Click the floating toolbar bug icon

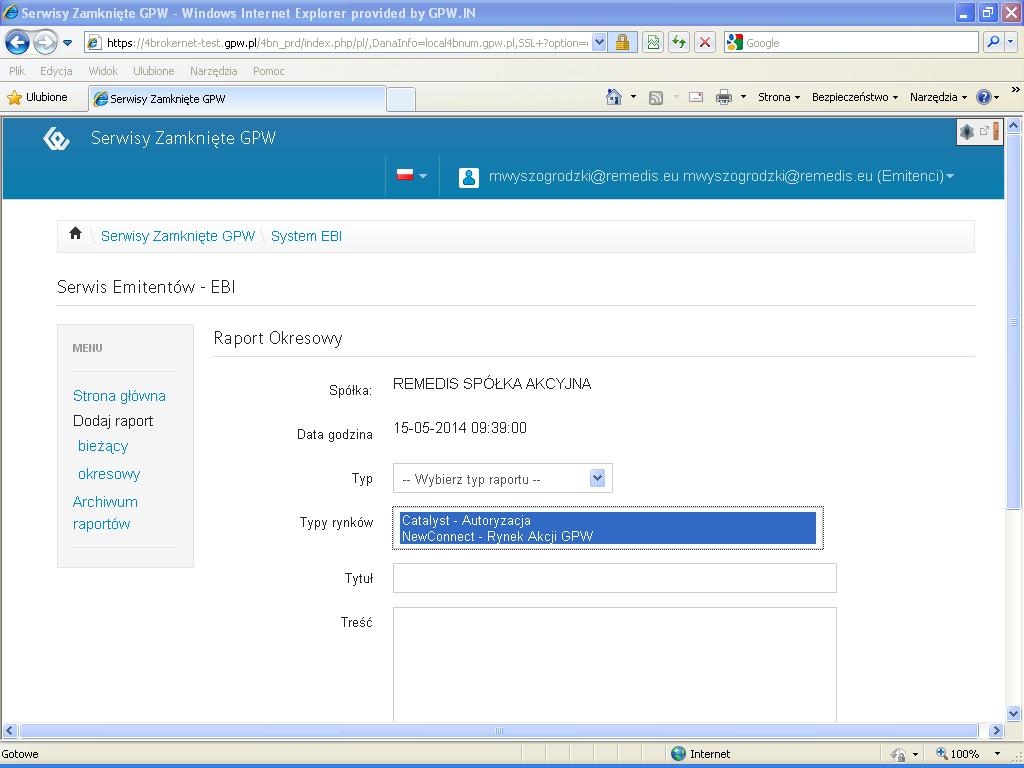point(967,132)
